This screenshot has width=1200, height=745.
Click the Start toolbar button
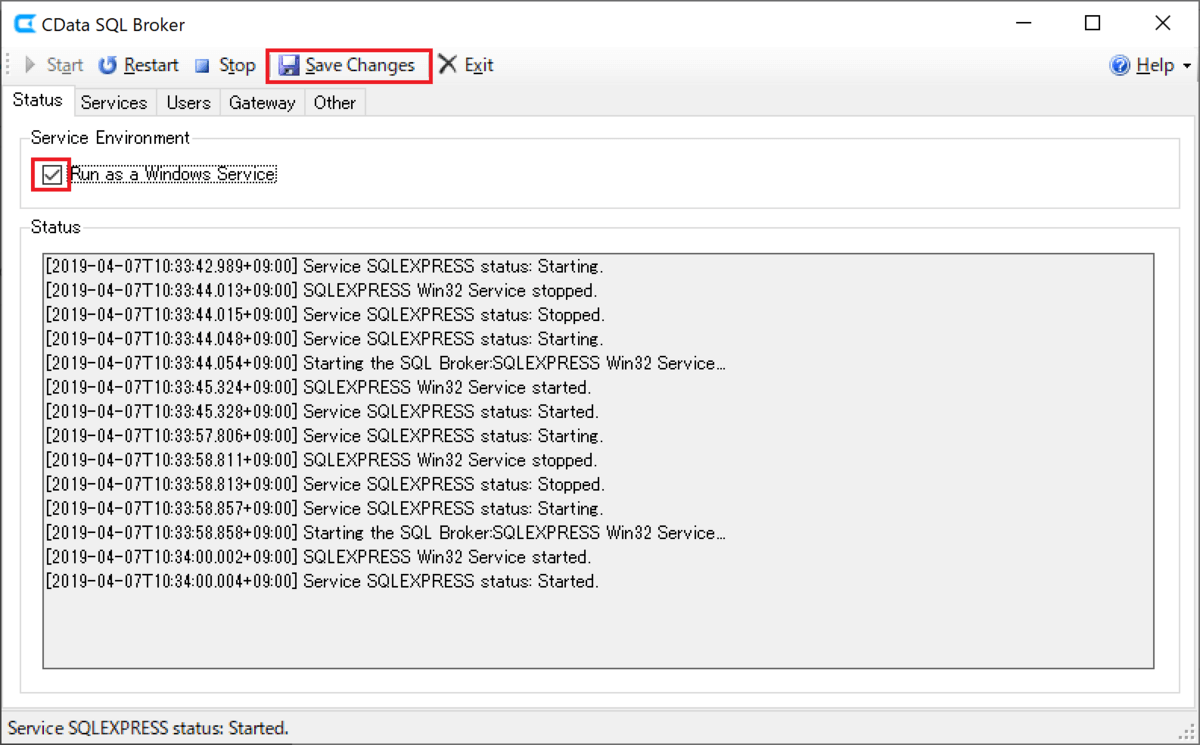(x=55, y=65)
